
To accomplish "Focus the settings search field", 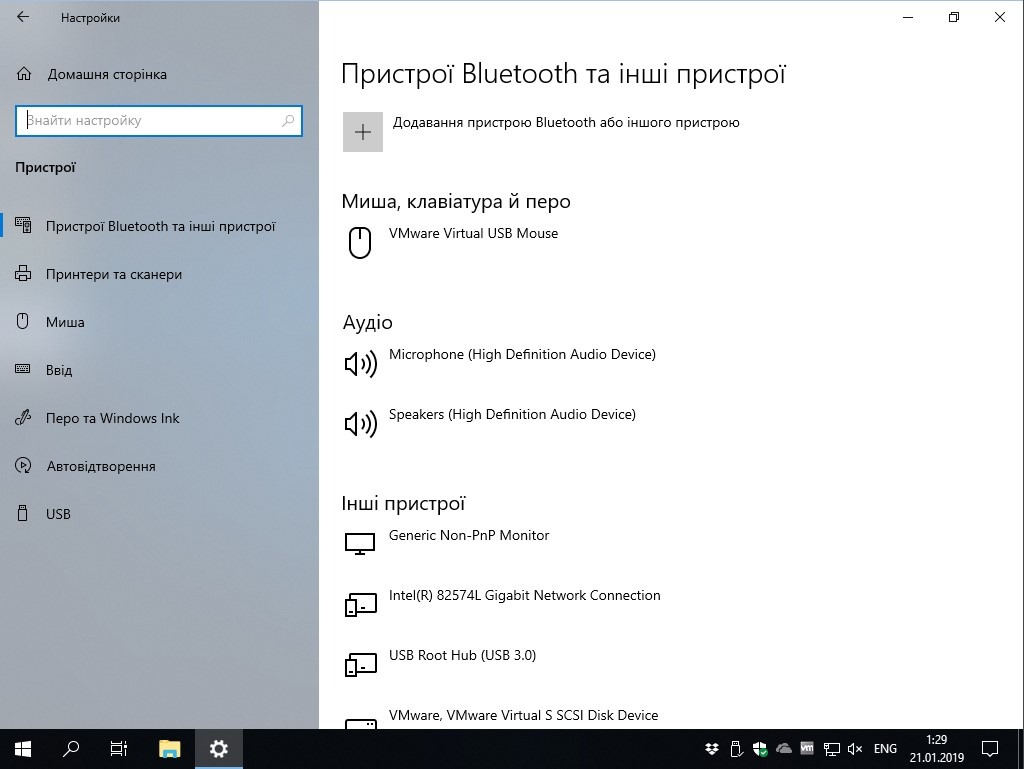I will [159, 121].
